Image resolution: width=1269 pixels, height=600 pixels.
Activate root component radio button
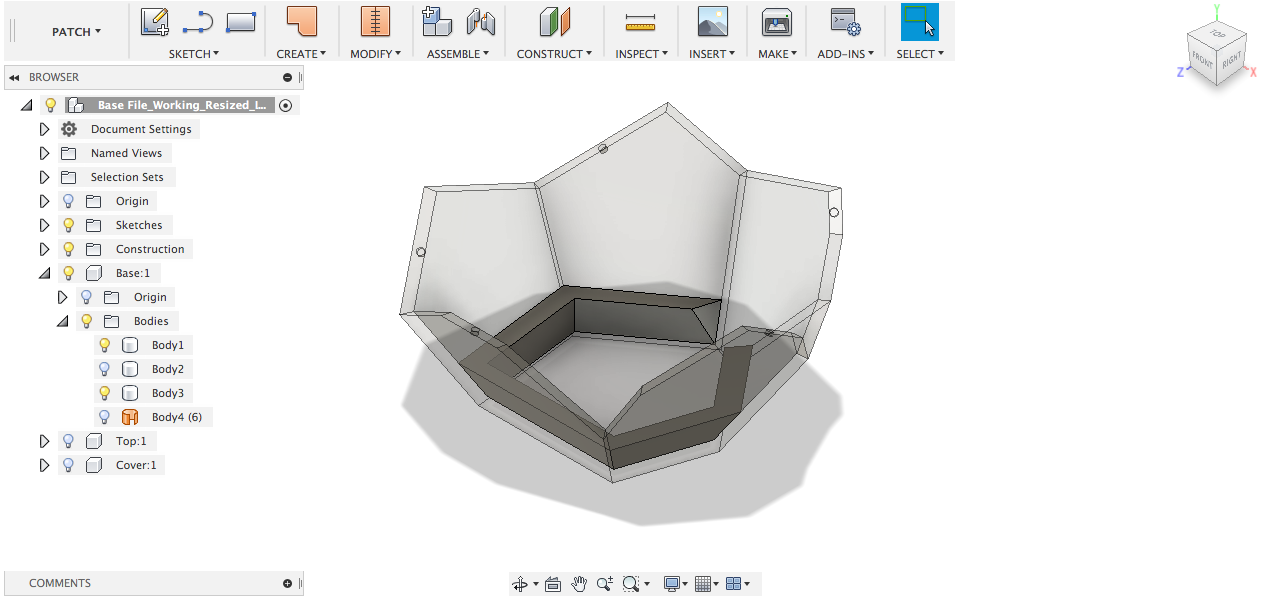286,105
